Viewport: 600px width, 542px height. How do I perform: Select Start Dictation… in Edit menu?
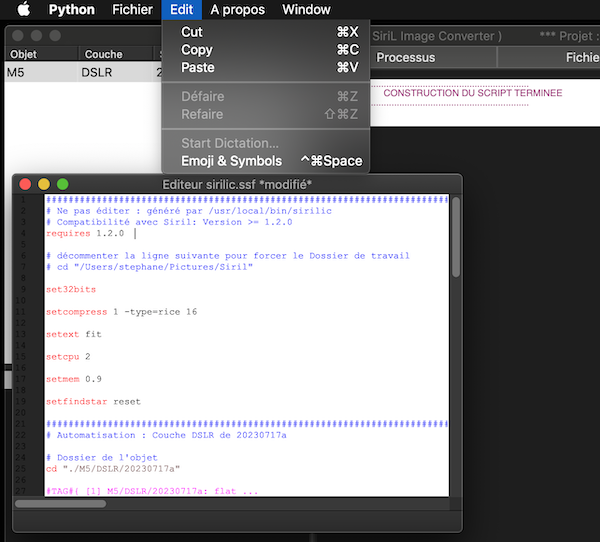click(x=266, y=143)
